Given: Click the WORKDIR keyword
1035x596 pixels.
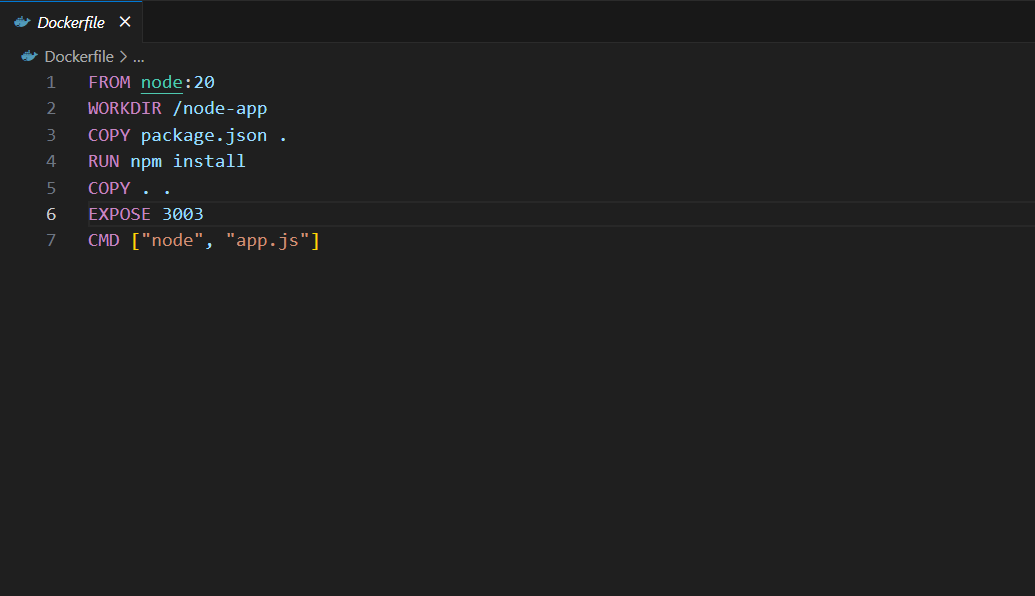Looking at the screenshot, I should [x=125, y=108].
